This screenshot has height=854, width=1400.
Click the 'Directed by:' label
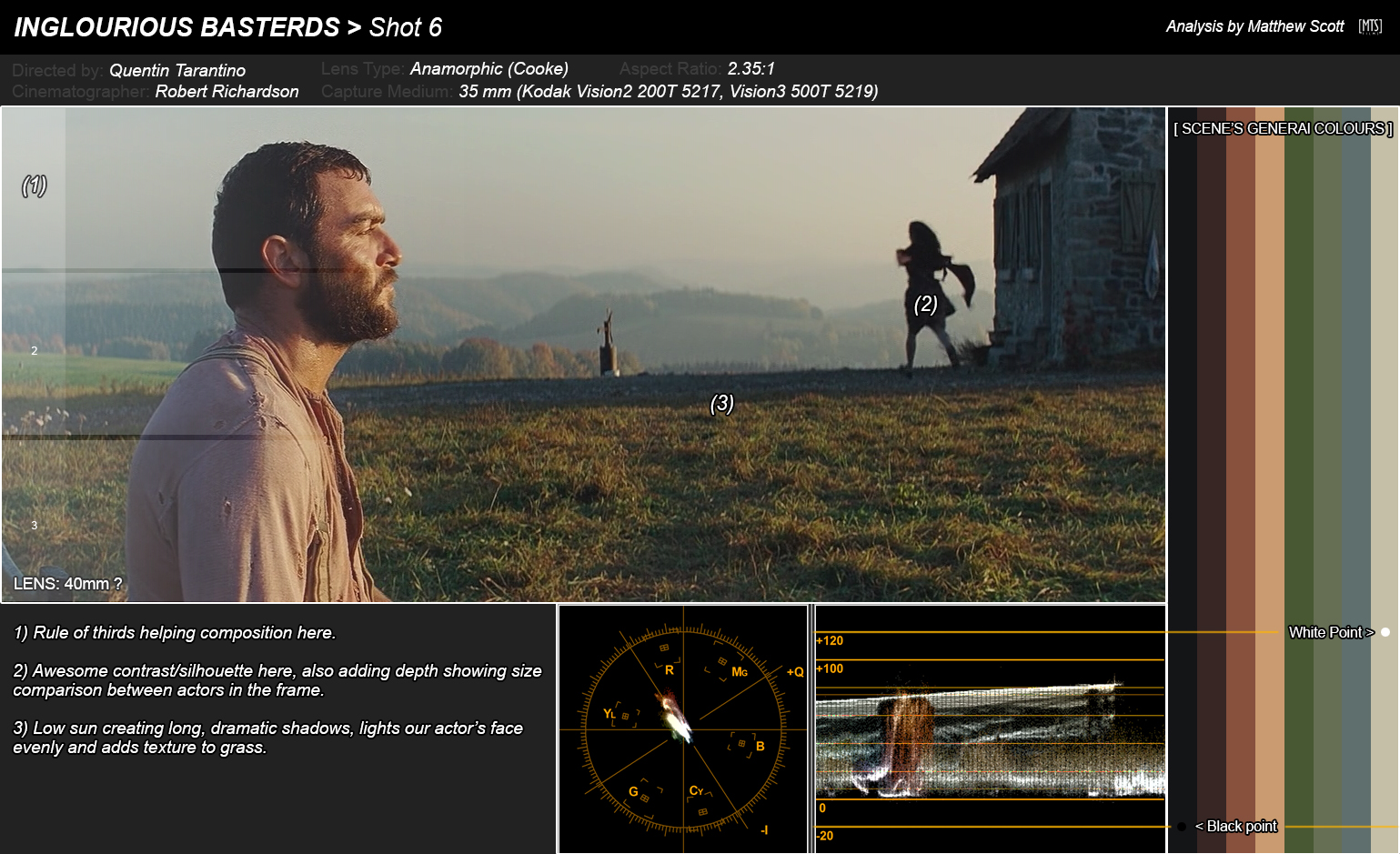coord(57,70)
